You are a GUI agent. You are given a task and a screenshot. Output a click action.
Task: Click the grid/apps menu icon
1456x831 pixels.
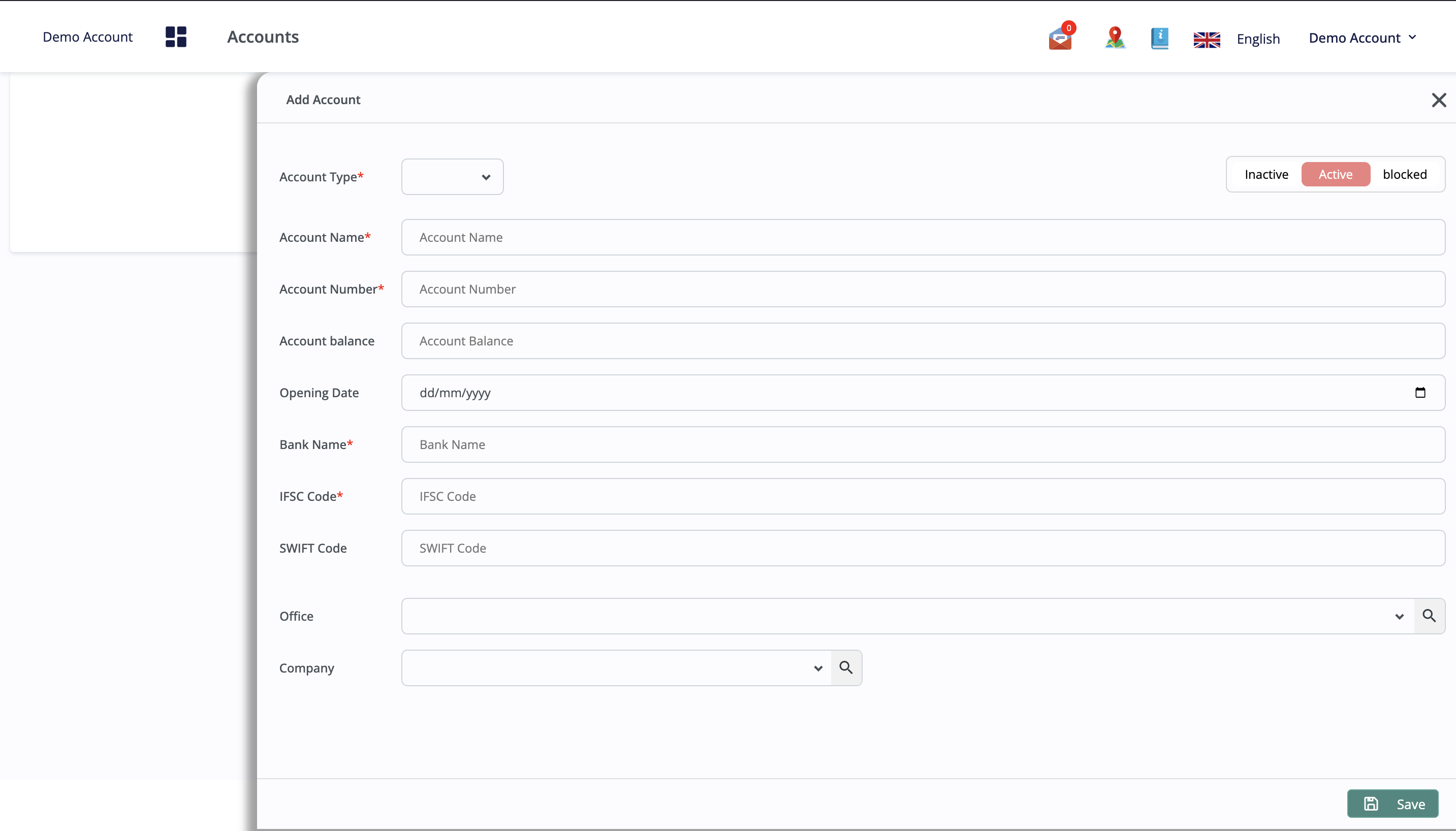click(176, 36)
